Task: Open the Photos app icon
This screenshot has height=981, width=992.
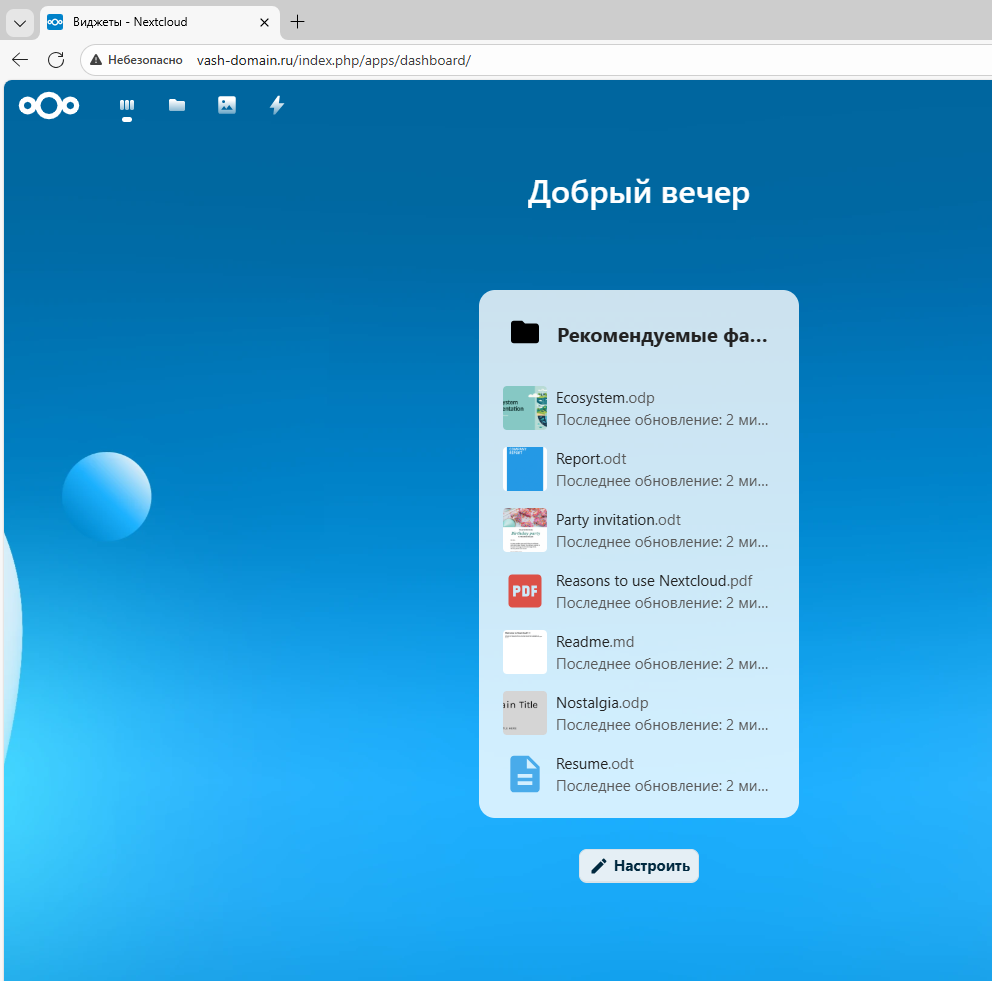Action: [226, 105]
